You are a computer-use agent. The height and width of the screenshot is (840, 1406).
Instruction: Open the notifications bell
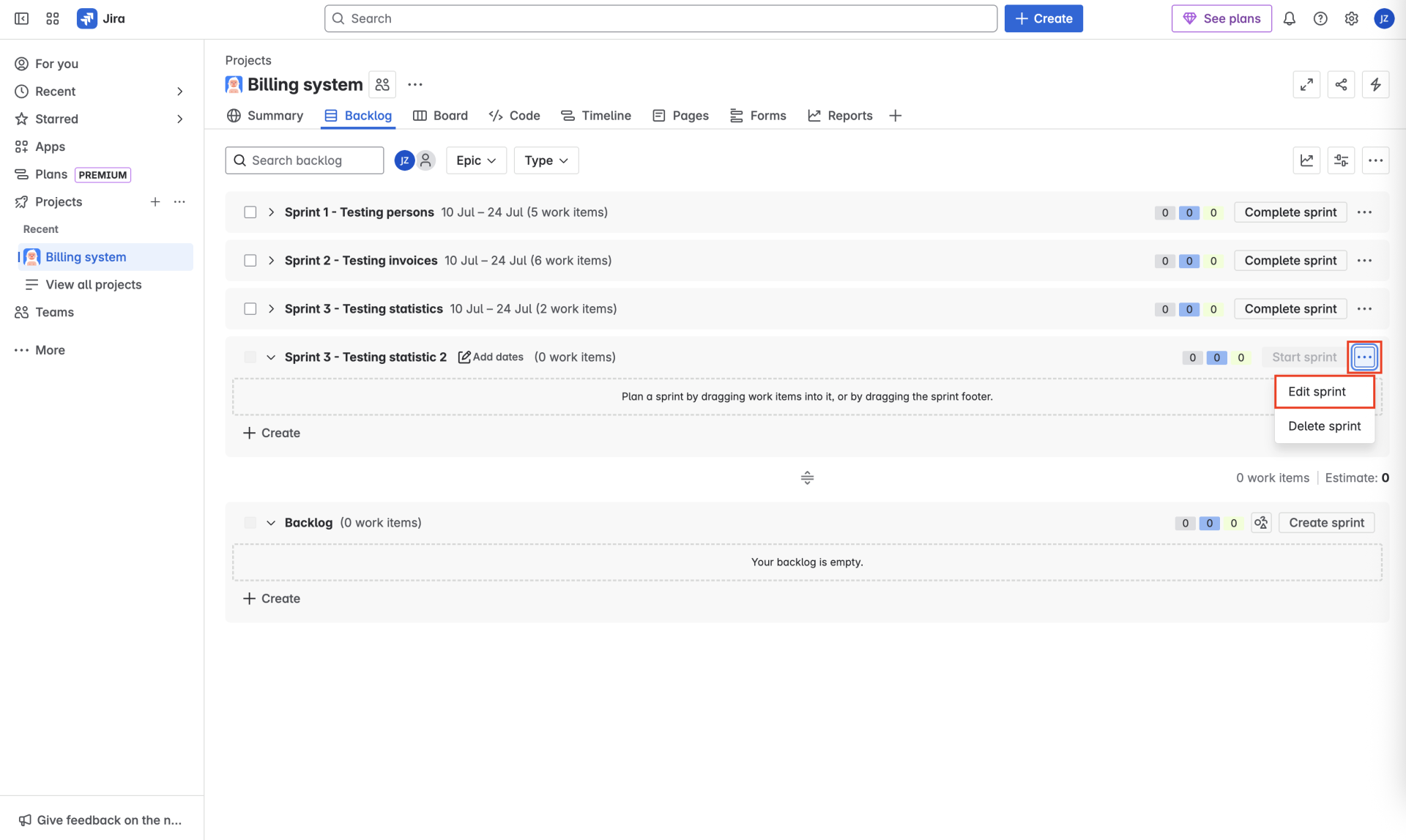[x=1289, y=18]
